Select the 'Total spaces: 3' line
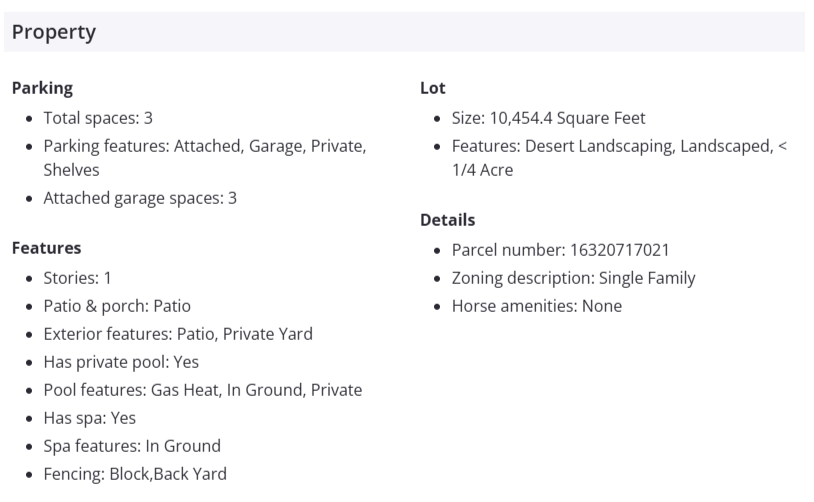814x502 pixels. 98,118
